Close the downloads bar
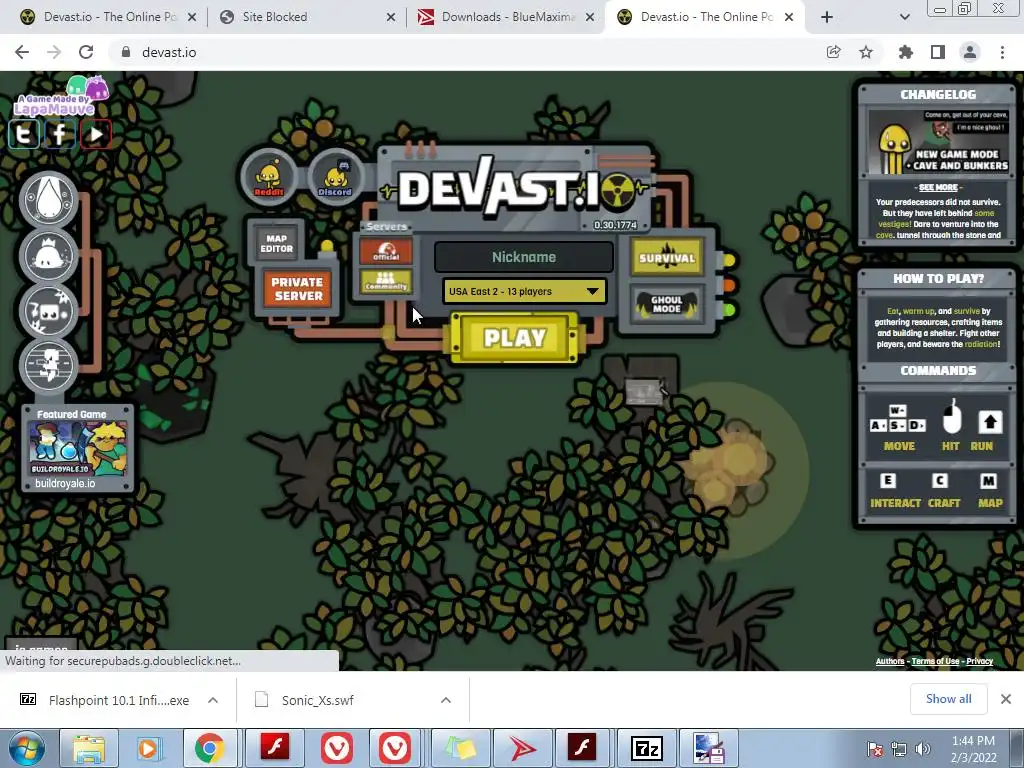This screenshot has height=768, width=1024. pyautogui.click(x=1006, y=699)
